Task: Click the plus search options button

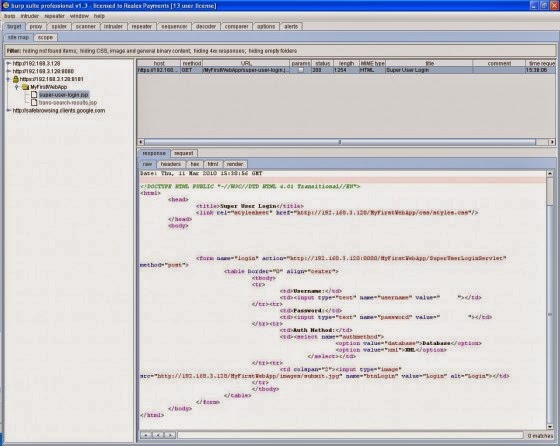Action: tap(146, 435)
